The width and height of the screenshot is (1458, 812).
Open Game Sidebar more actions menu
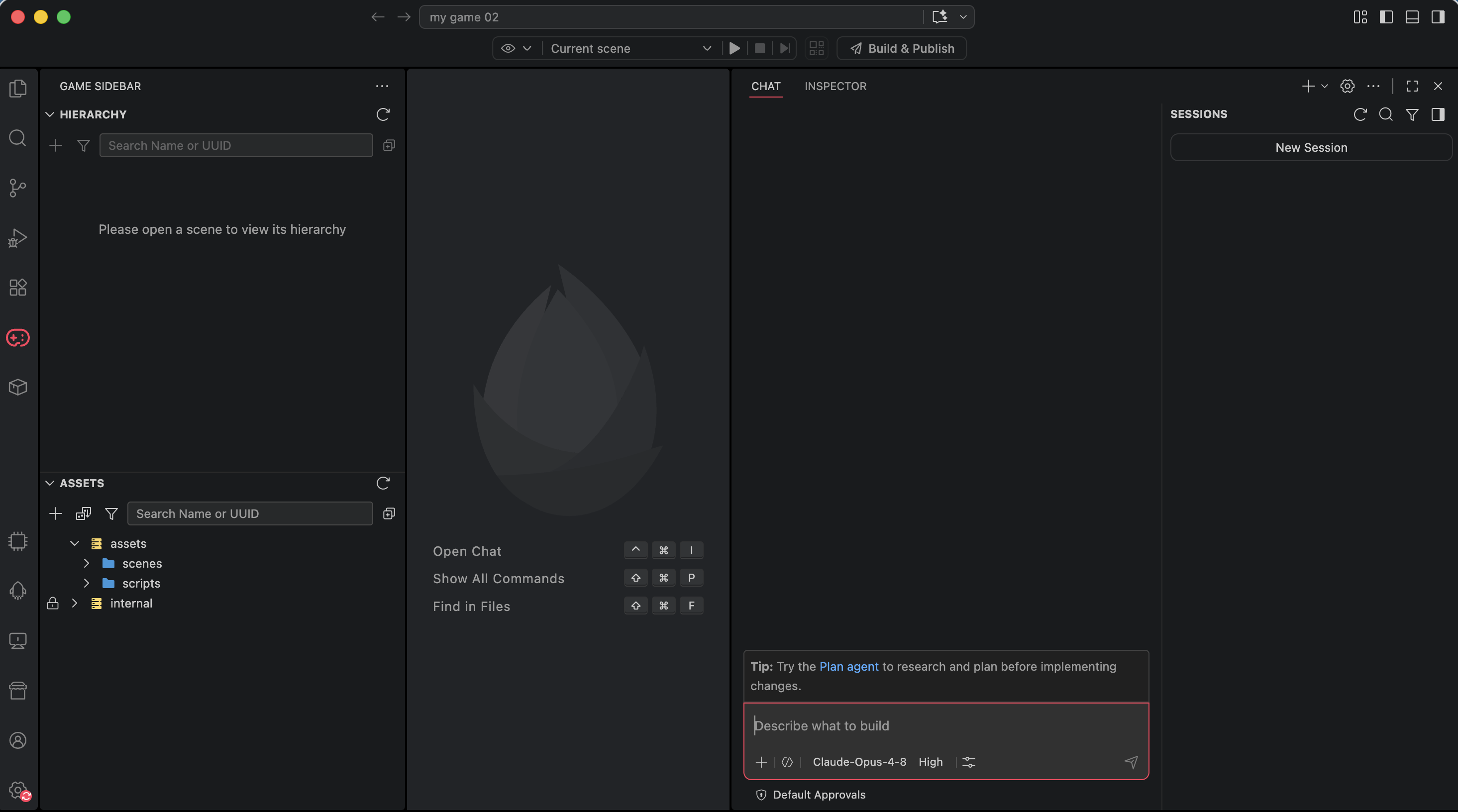pyautogui.click(x=382, y=86)
